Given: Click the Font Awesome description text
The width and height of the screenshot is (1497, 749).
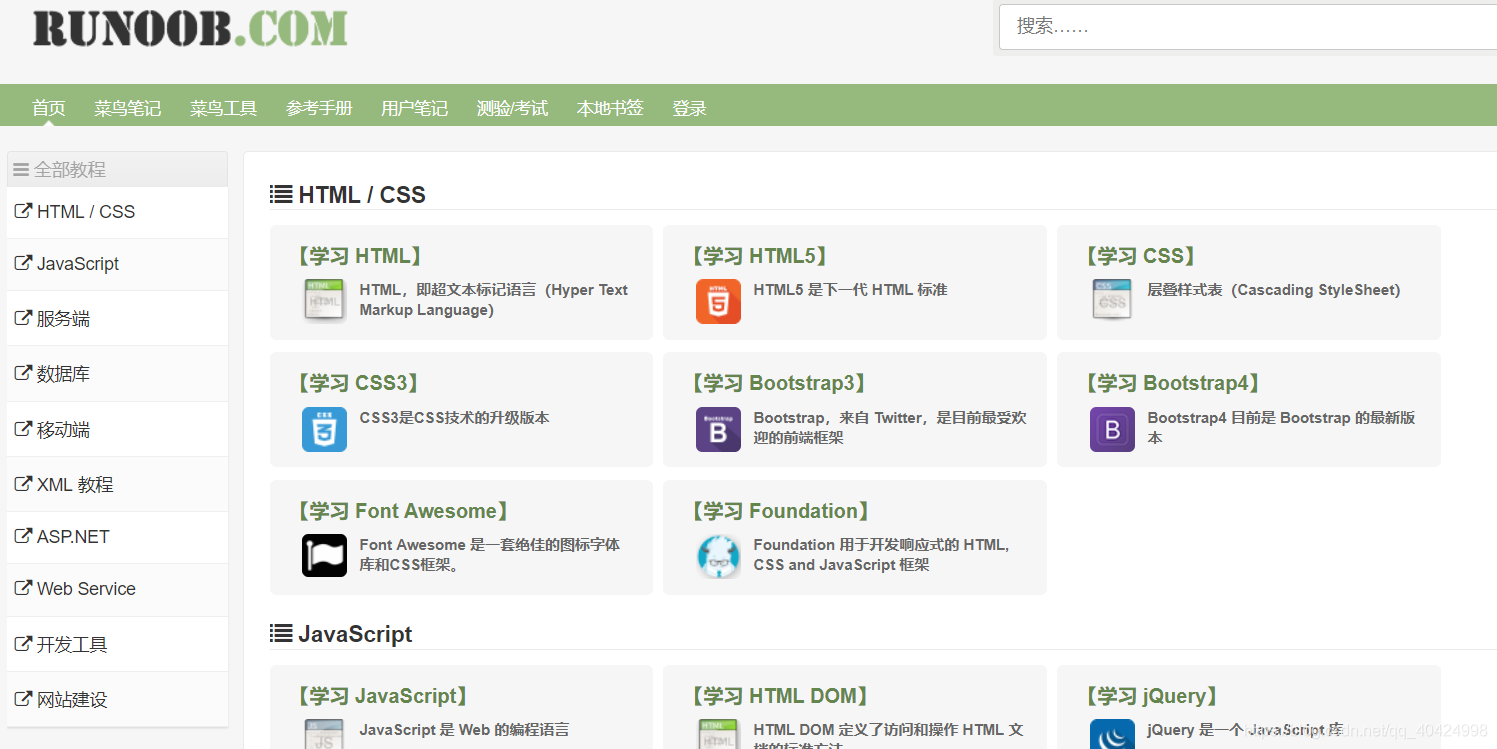Looking at the screenshot, I should (x=489, y=555).
